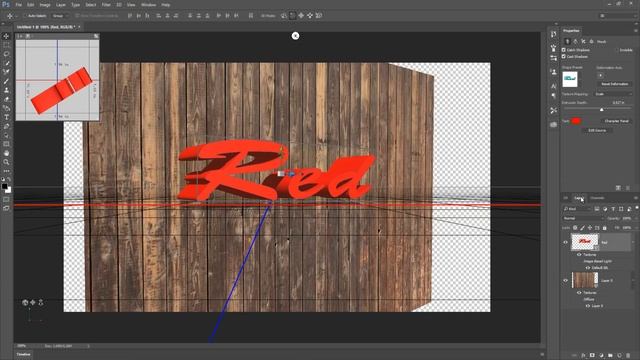Select the Zoom tool
The width and height of the screenshot is (640, 360).
(6, 162)
